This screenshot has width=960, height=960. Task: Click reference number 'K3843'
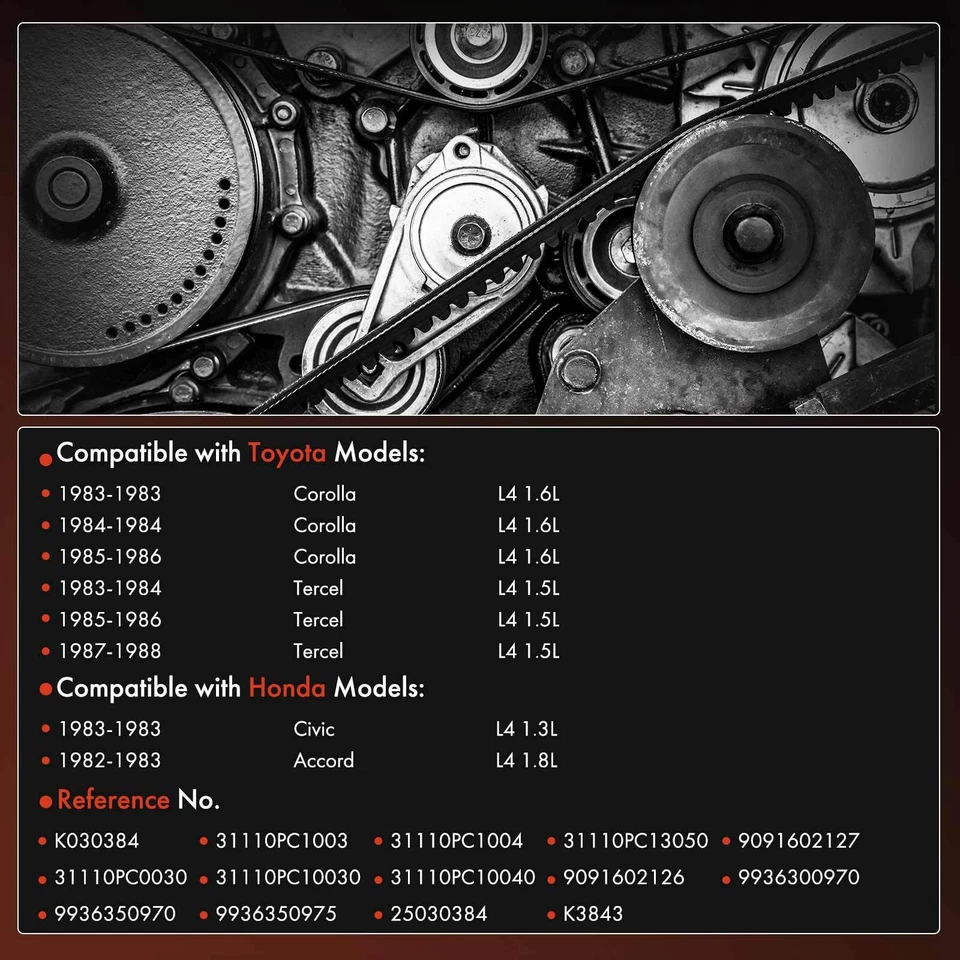pyautogui.click(x=593, y=914)
